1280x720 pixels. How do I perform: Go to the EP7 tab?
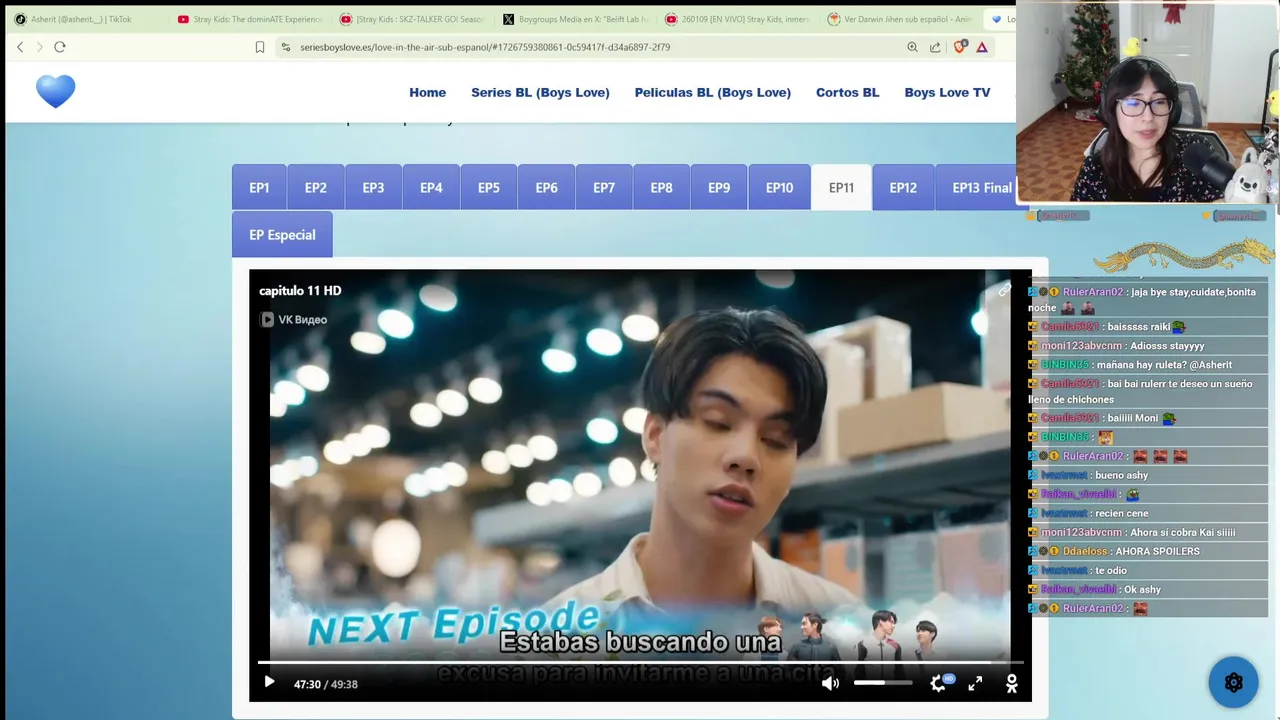click(604, 187)
